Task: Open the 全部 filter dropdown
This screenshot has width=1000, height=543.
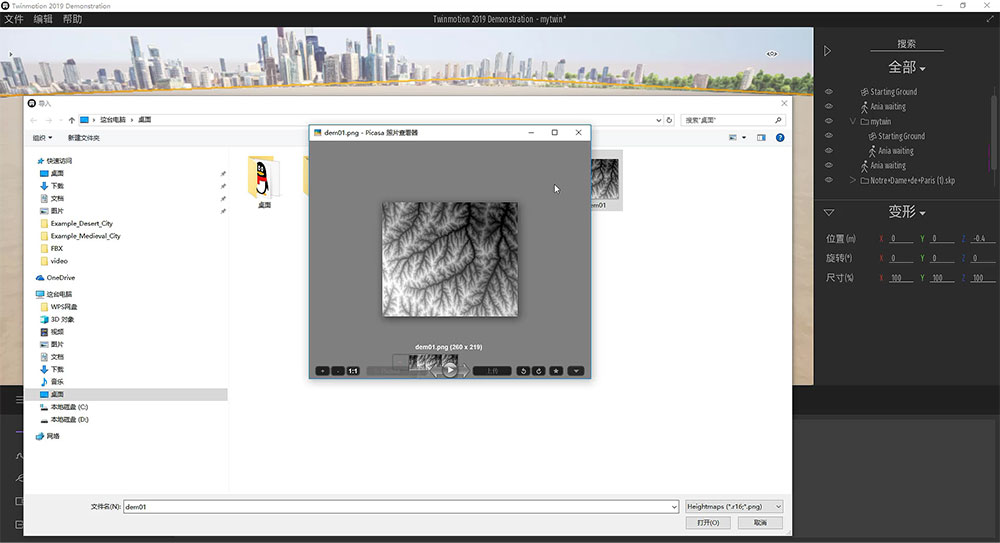Action: pos(907,68)
